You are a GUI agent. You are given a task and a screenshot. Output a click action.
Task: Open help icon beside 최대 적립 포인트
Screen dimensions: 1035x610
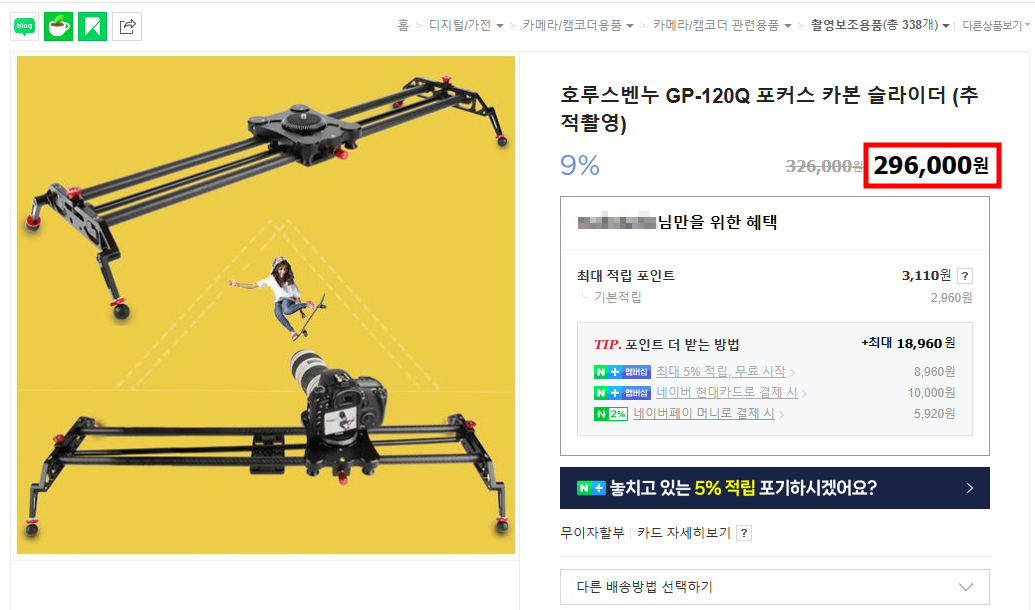(x=964, y=276)
